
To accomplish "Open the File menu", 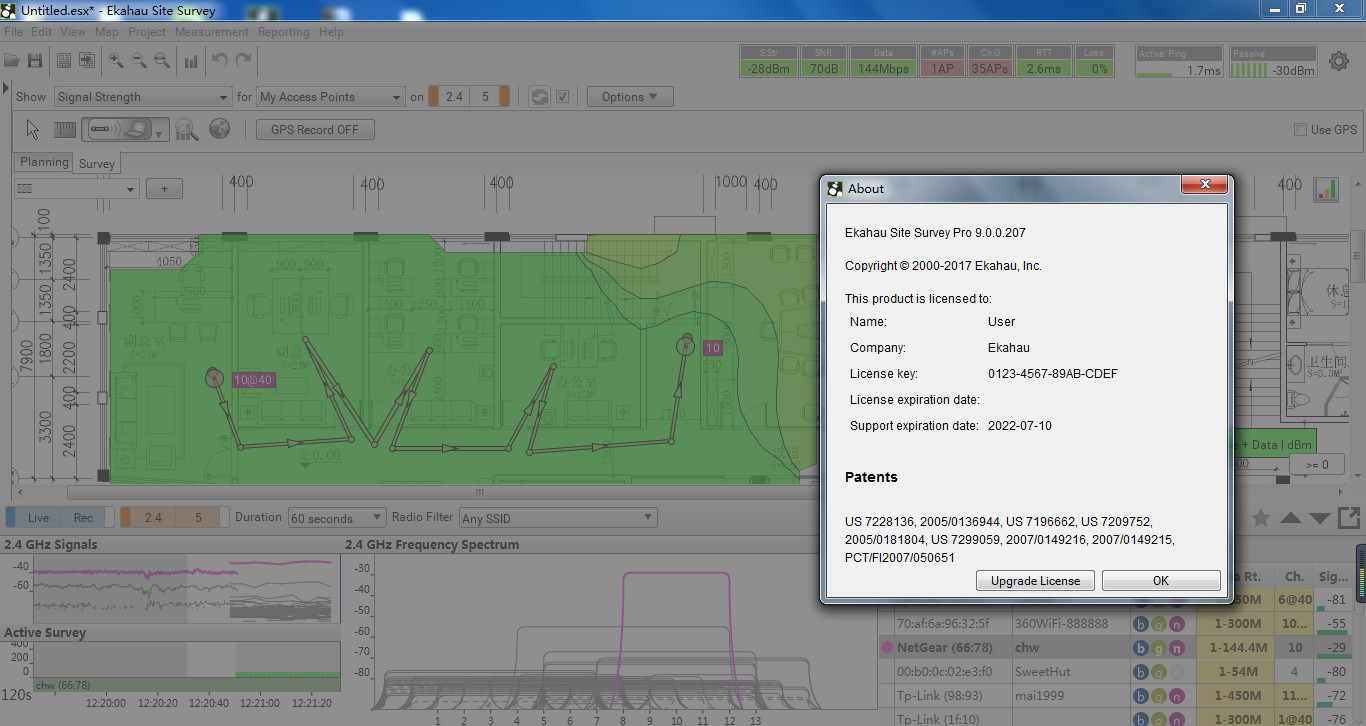I will (13, 32).
